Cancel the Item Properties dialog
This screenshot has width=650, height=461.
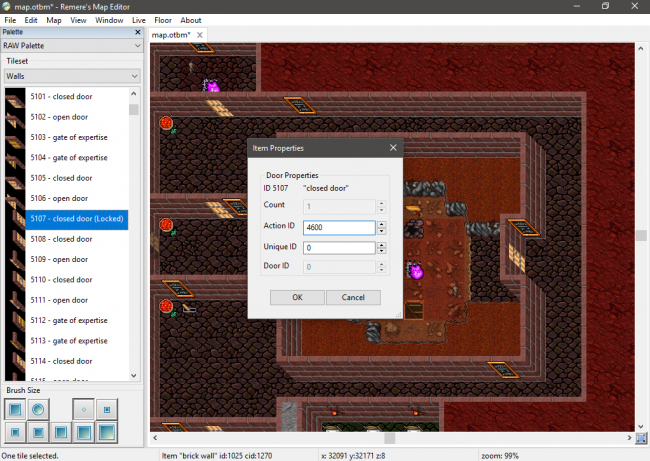click(353, 297)
